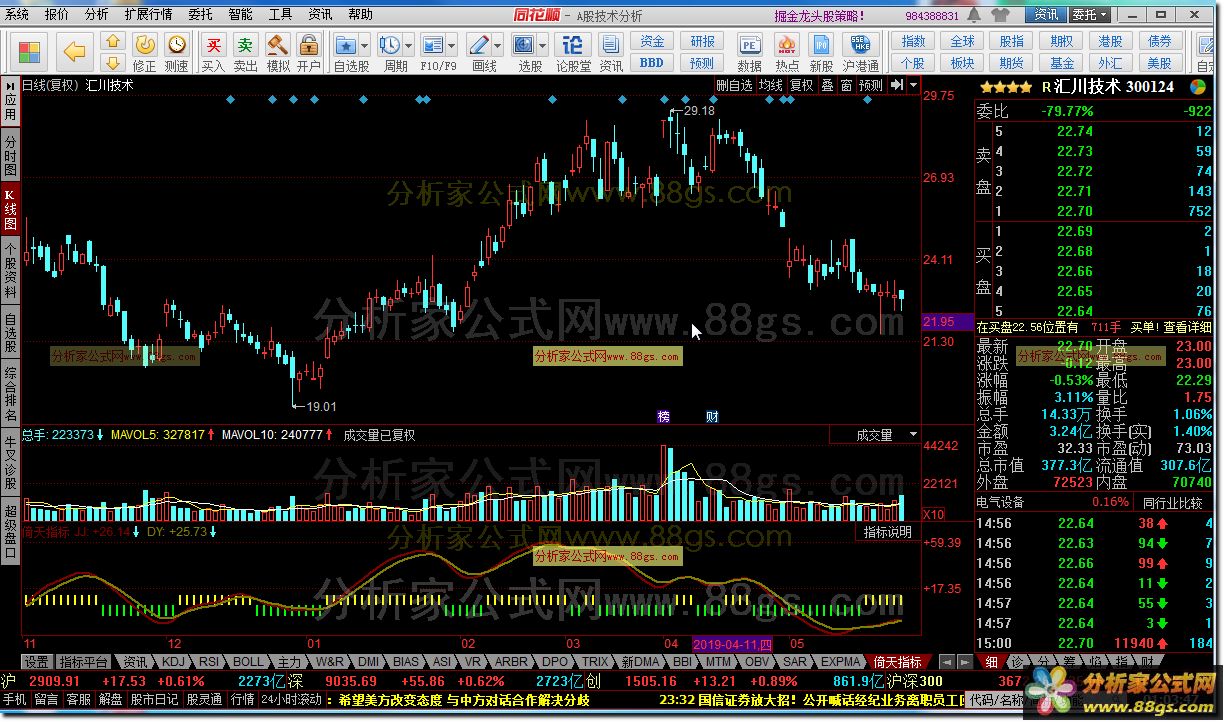Image resolution: width=1225 pixels, height=722 pixels.
Task: Click the colorful home squares icon
Action: click(x=30, y=52)
